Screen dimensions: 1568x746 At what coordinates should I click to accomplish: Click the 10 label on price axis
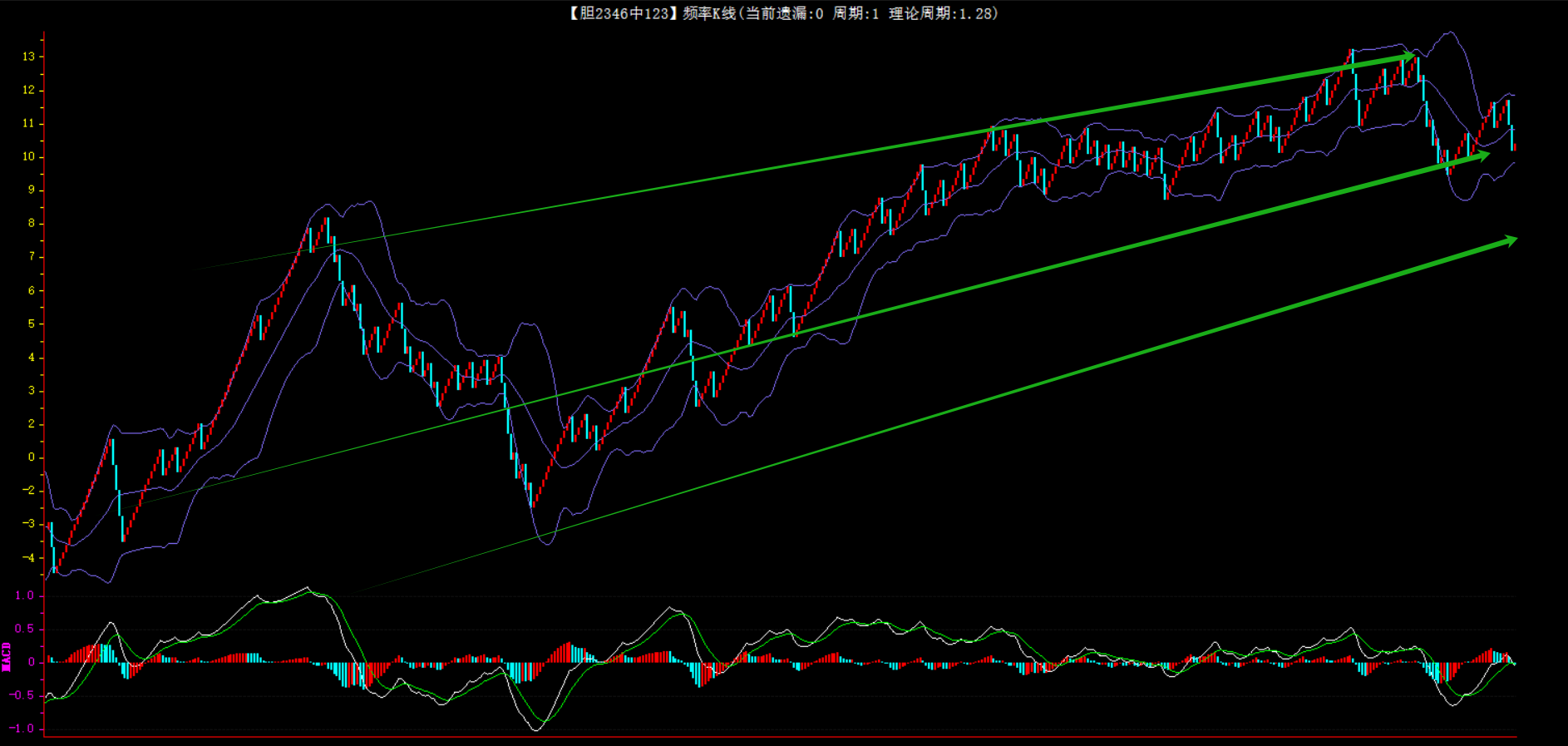[x=28, y=156]
